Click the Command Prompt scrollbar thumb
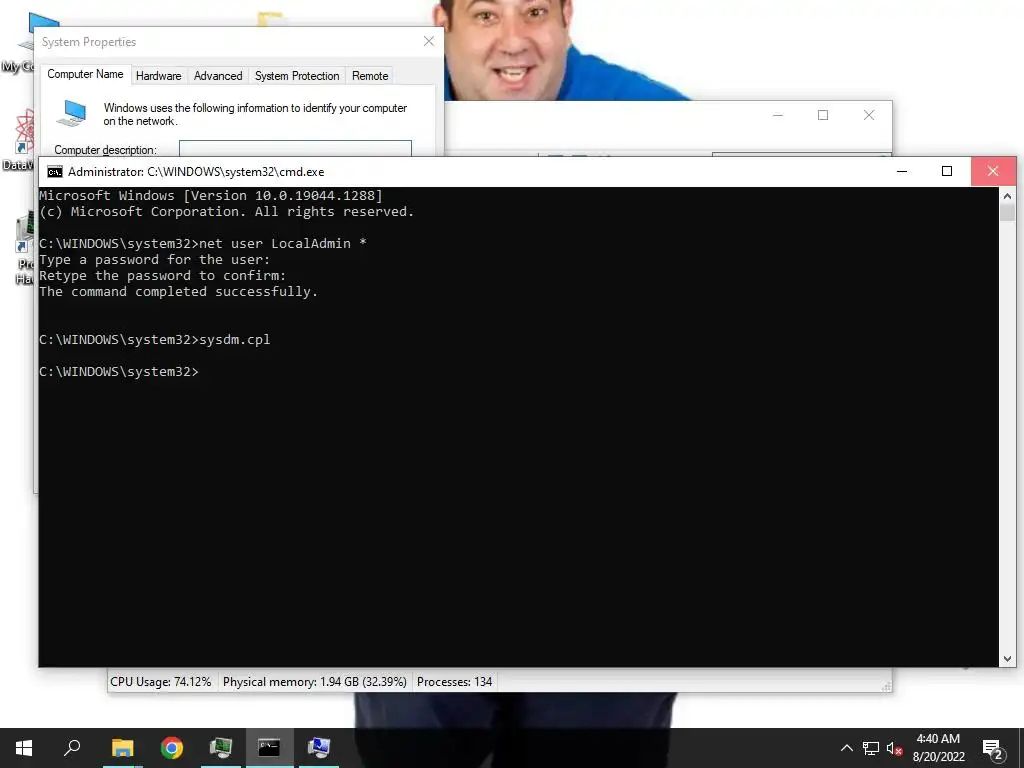This screenshot has height=768, width=1024. tap(1007, 212)
